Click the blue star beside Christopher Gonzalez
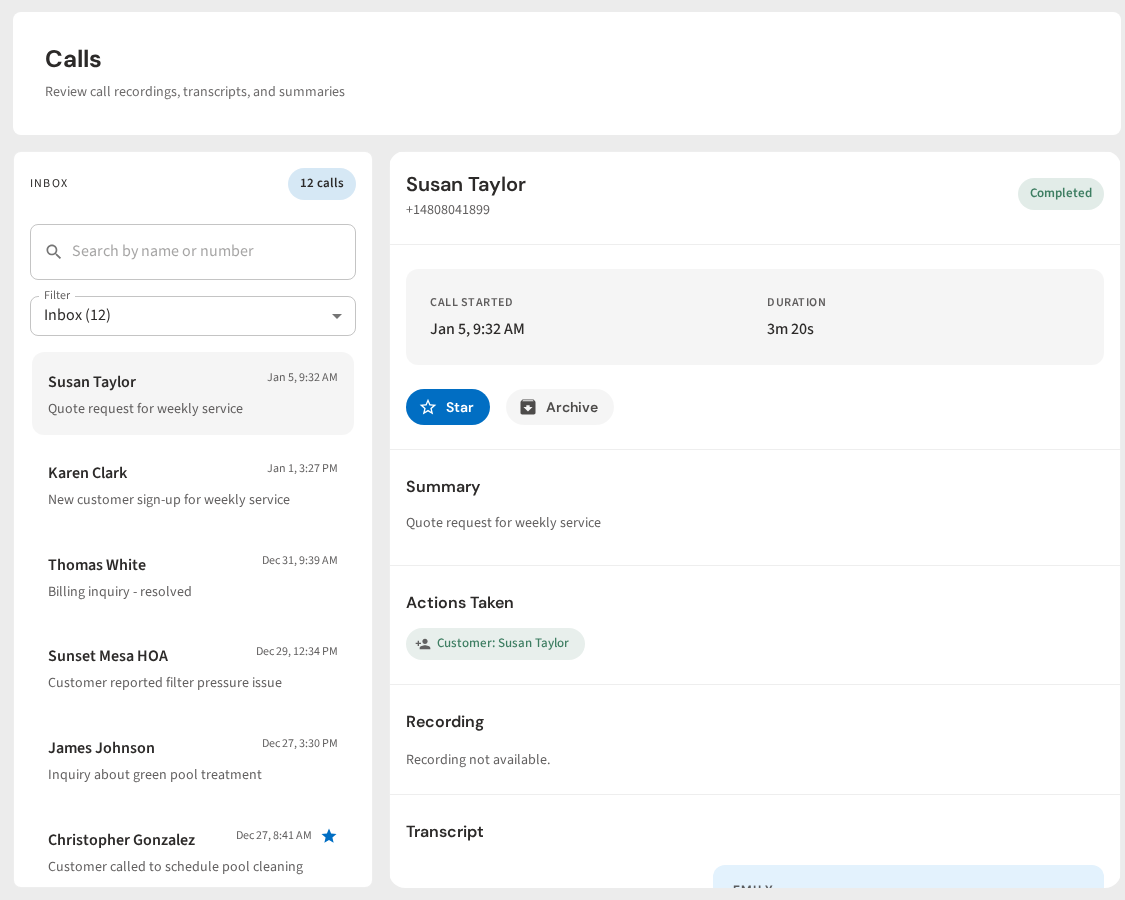1125x900 pixels. pyautogui.click(x=329, y=836)
